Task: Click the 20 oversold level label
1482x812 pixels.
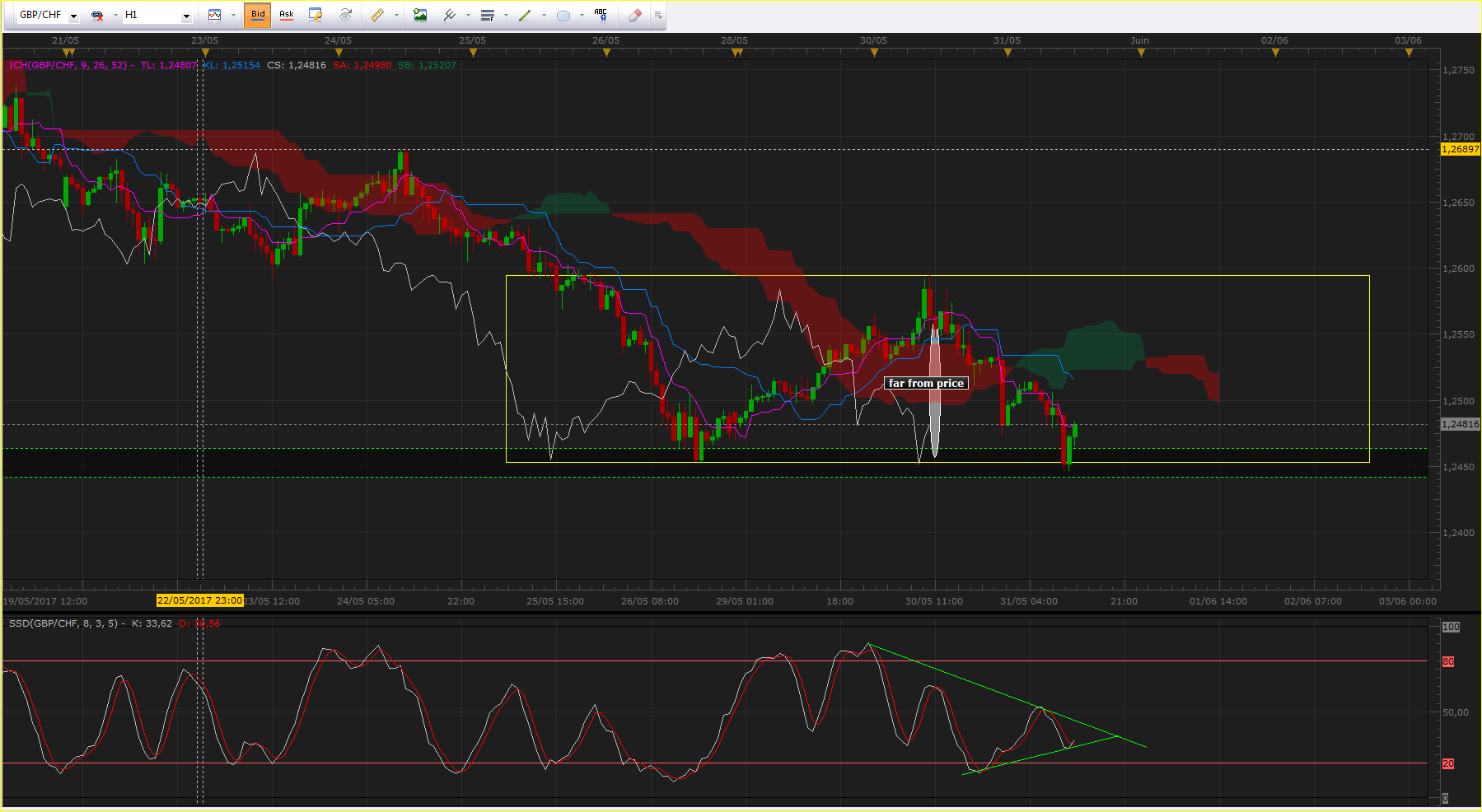Action: 1448,763
